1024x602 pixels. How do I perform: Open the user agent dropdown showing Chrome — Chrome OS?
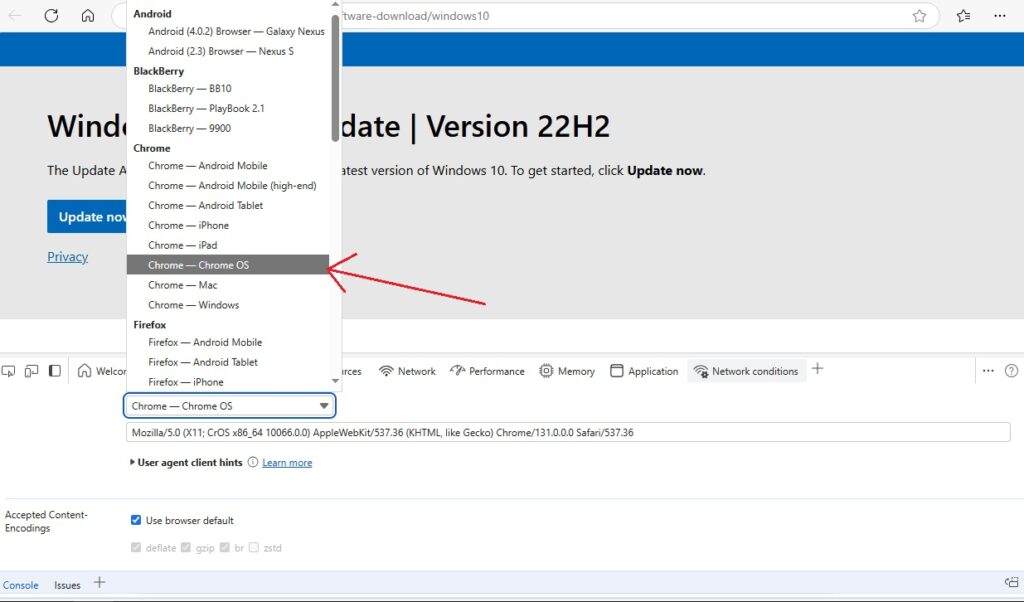[x=229, y=406]
